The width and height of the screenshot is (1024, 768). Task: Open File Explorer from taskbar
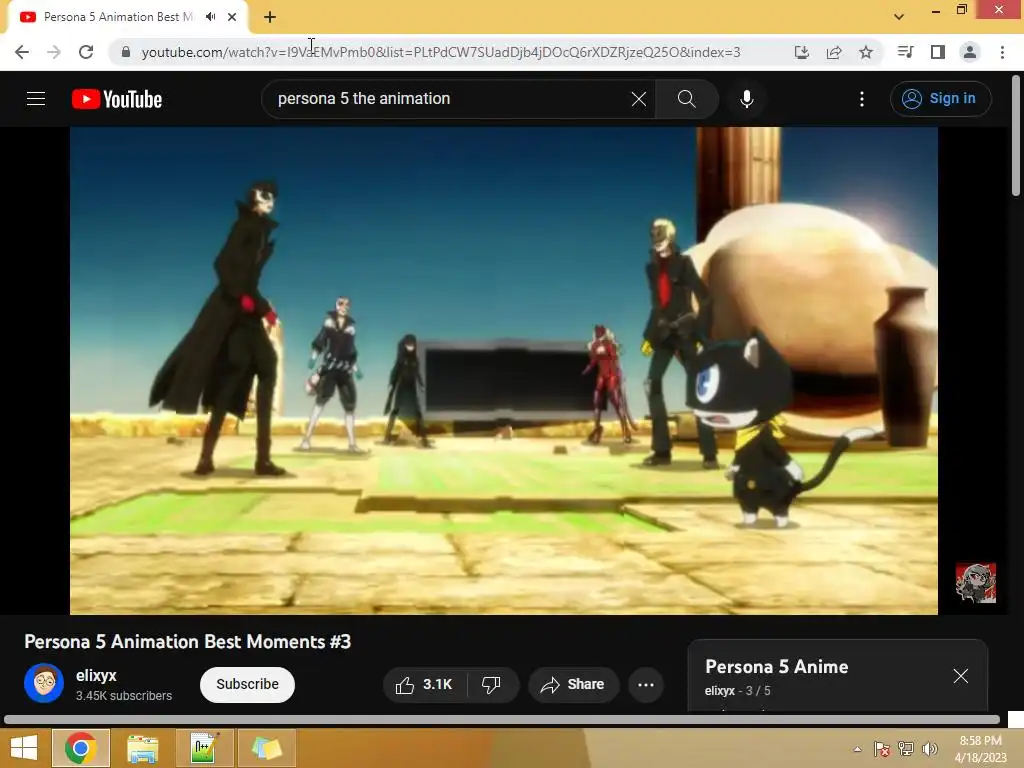tap(142, 748)
